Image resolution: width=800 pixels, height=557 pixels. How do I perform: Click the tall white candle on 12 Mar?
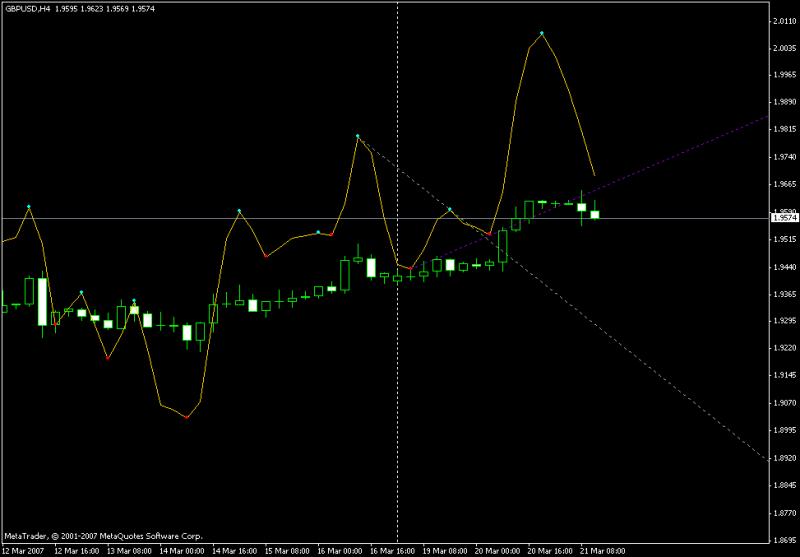pyautogui.click(x=42, y=301)
